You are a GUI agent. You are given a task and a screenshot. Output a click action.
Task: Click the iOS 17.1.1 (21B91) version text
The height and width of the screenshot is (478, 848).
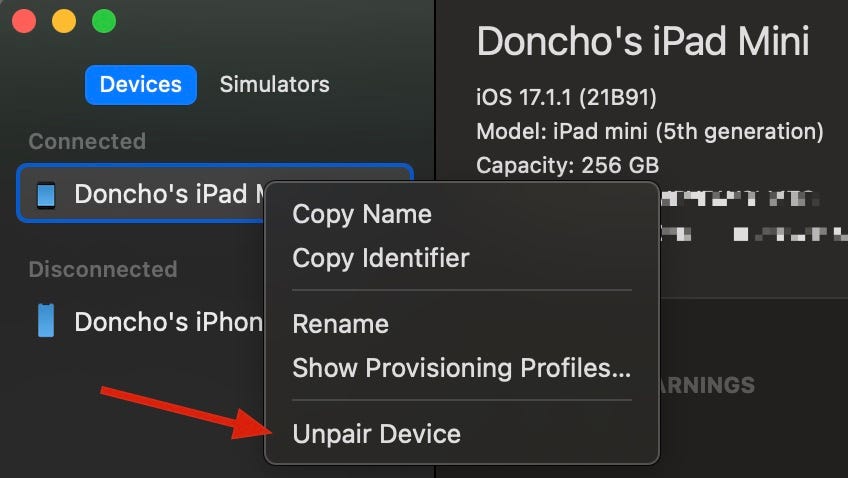566,98
